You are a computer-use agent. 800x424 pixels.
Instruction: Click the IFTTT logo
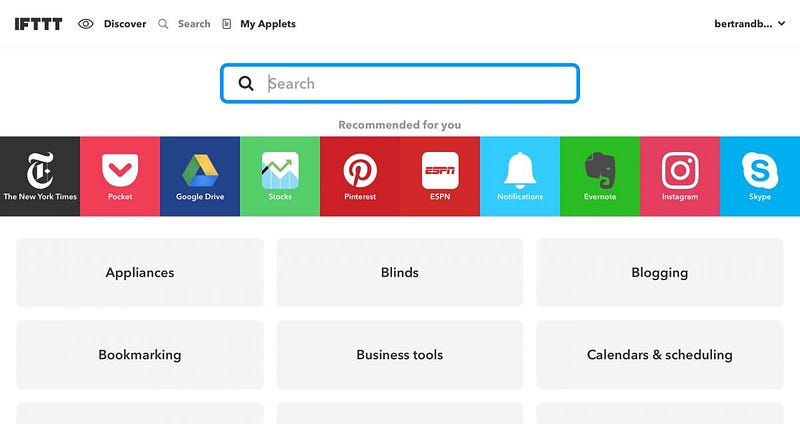point(38,24)
